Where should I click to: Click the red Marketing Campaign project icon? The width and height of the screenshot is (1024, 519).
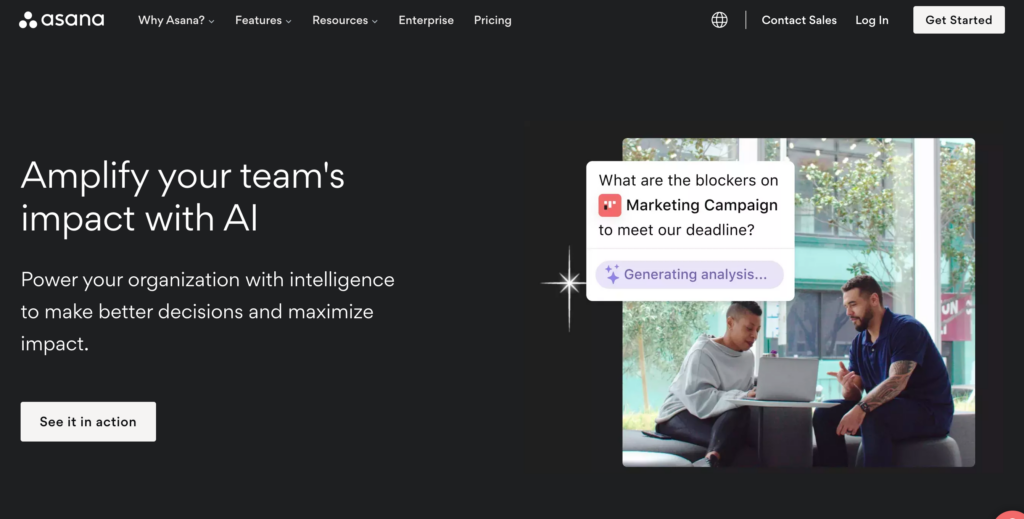click(609, 205)
